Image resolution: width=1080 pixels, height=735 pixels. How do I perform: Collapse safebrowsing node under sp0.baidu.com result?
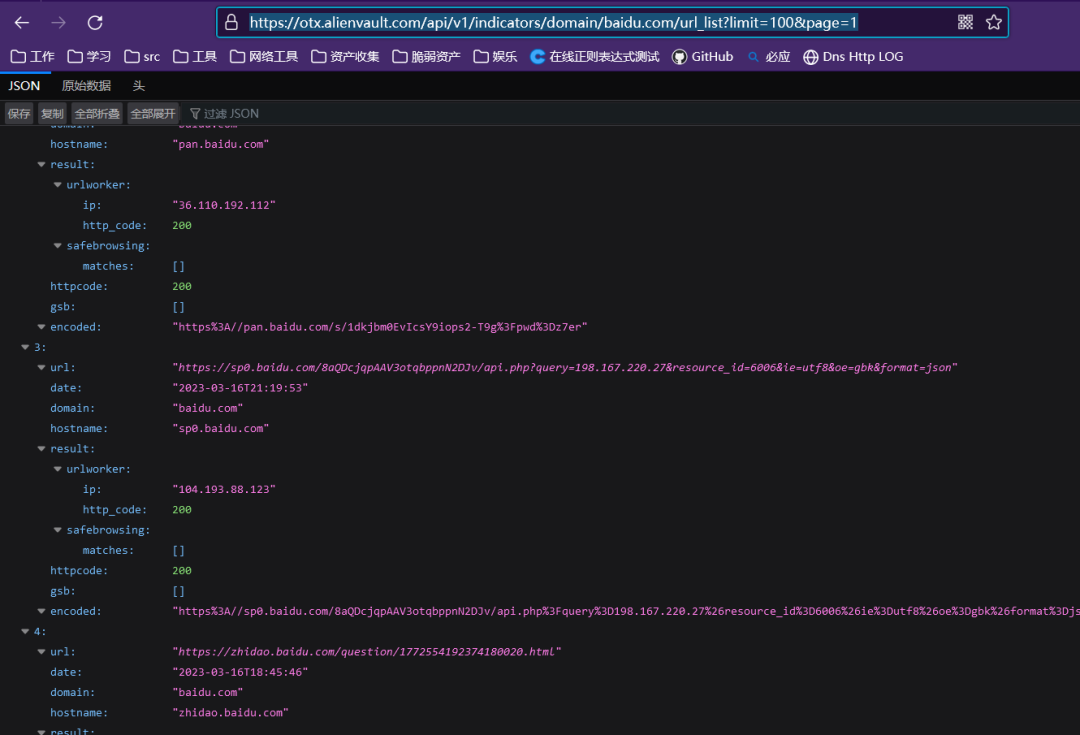pyautogui.click(x=58, y=530)
